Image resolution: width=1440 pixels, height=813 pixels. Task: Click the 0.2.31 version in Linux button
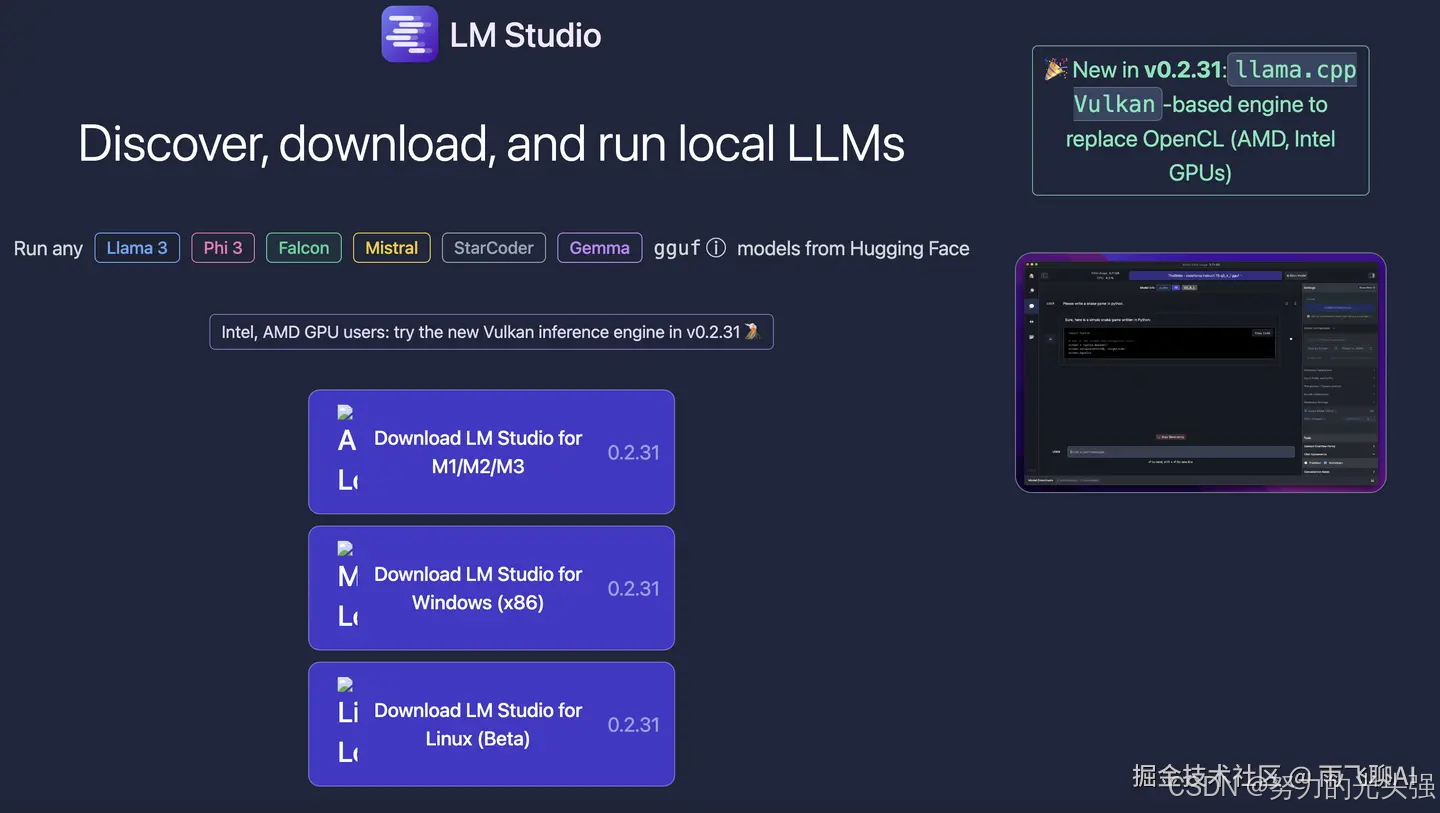click(x=634, y=724)
